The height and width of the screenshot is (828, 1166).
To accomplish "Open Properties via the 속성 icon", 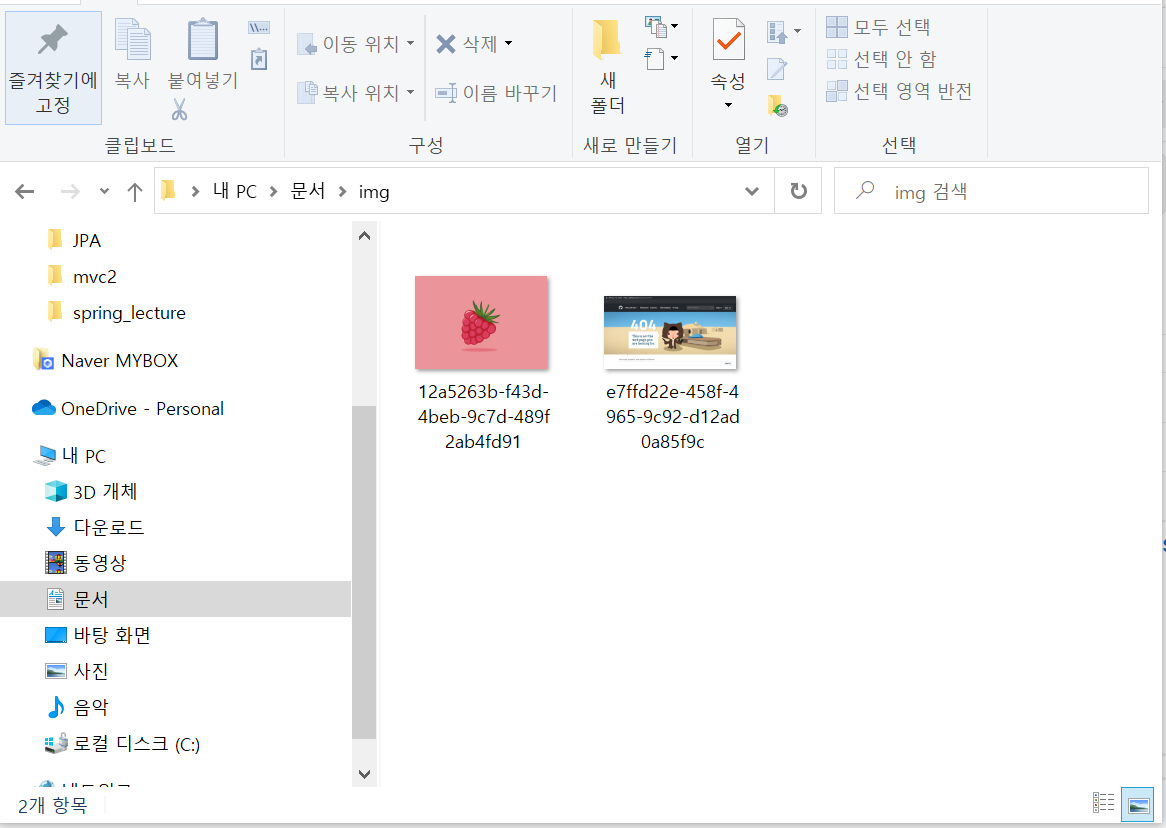I will pyautogui.click(x=727, y=50).
